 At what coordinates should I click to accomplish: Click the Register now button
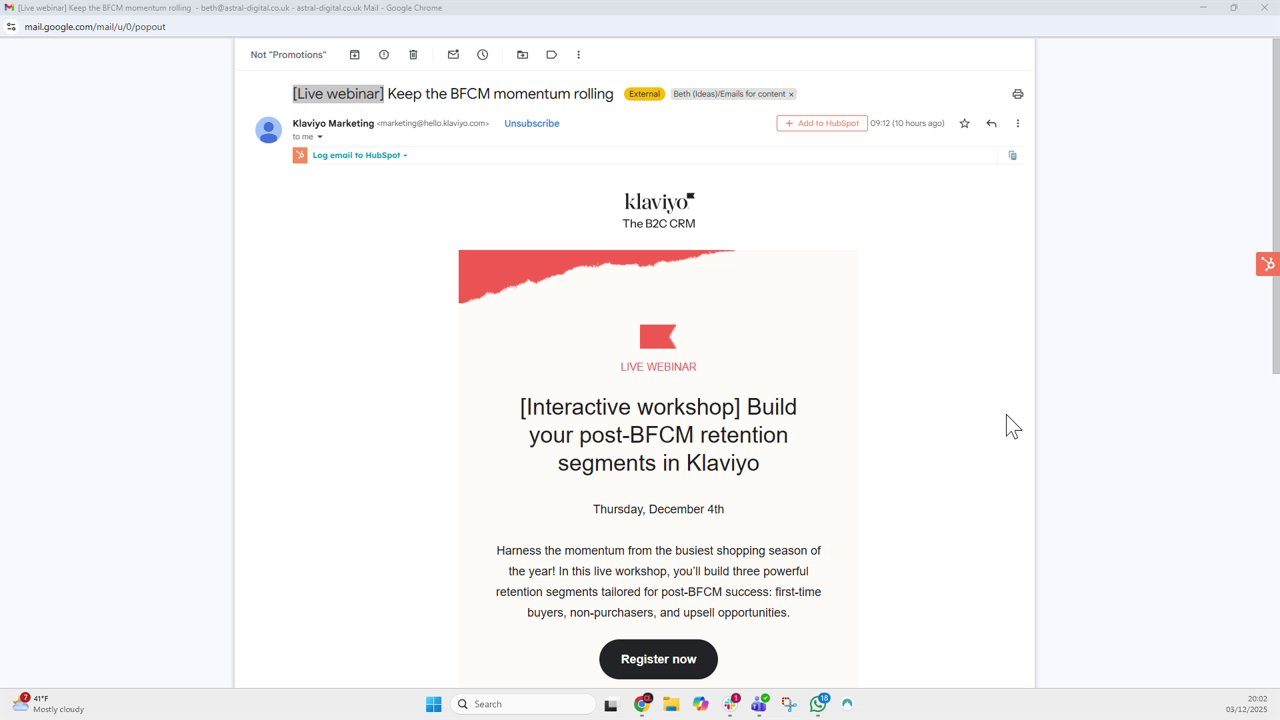pos(658,659)
